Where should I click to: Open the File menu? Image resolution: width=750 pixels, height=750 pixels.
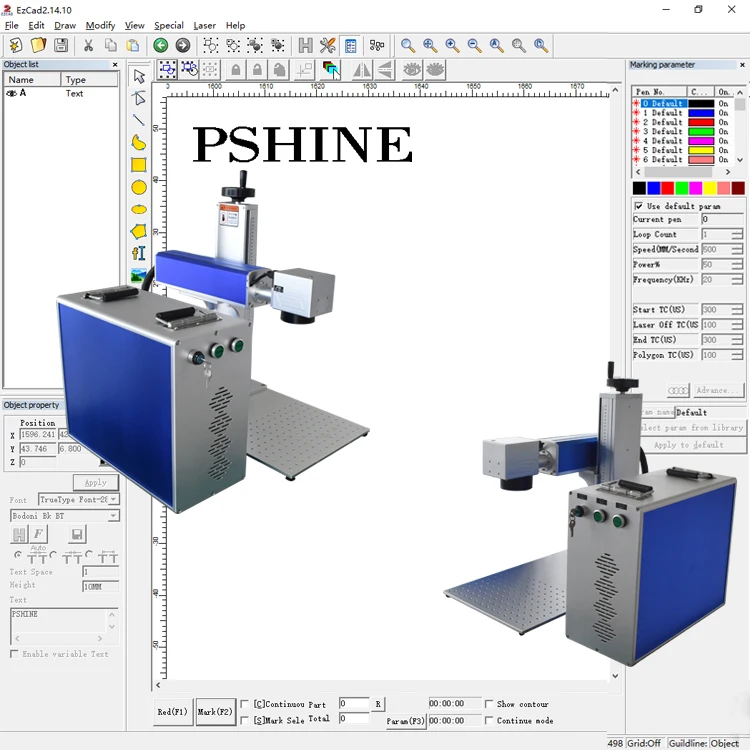(11, 25)
